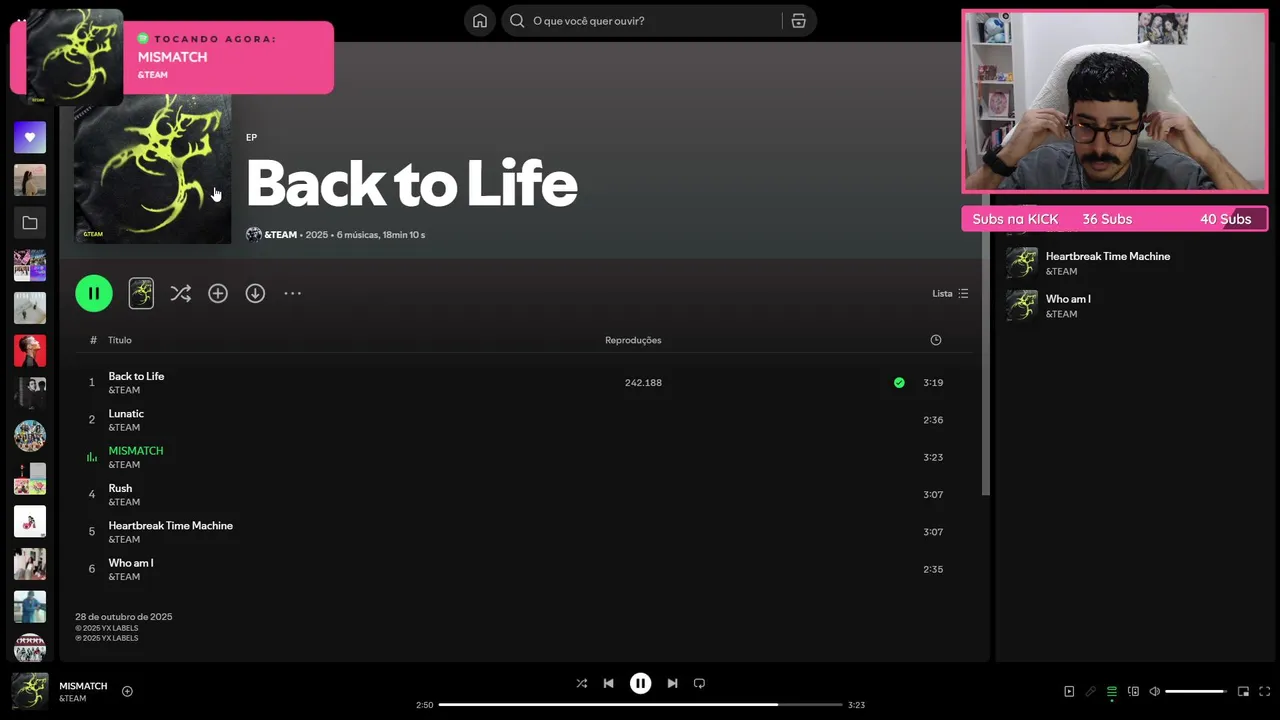
Task: Open the Now Playing view icon
Action: 1069,691
